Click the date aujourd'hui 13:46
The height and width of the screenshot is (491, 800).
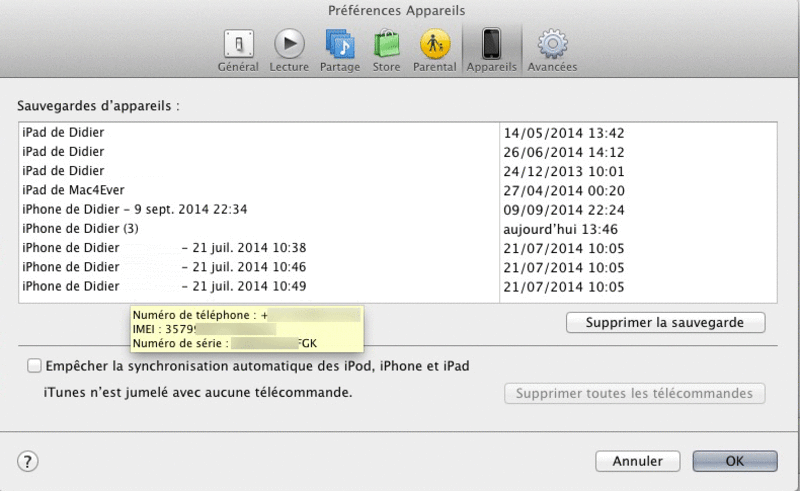click(x=560, y=230)
